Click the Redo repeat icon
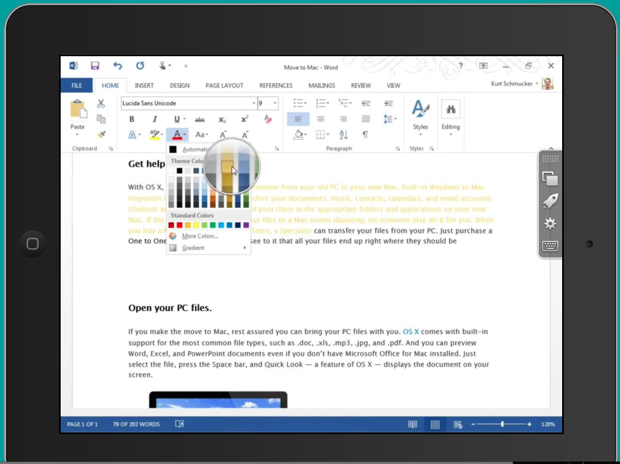Screen dimensions: 620x464 click(x=140, y=66)
